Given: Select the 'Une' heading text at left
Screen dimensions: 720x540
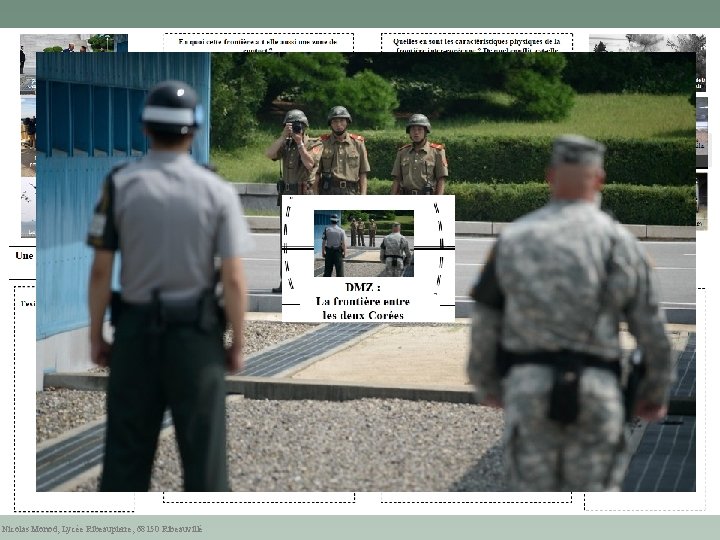Looking at the screenshot, I should coord(24,256).
